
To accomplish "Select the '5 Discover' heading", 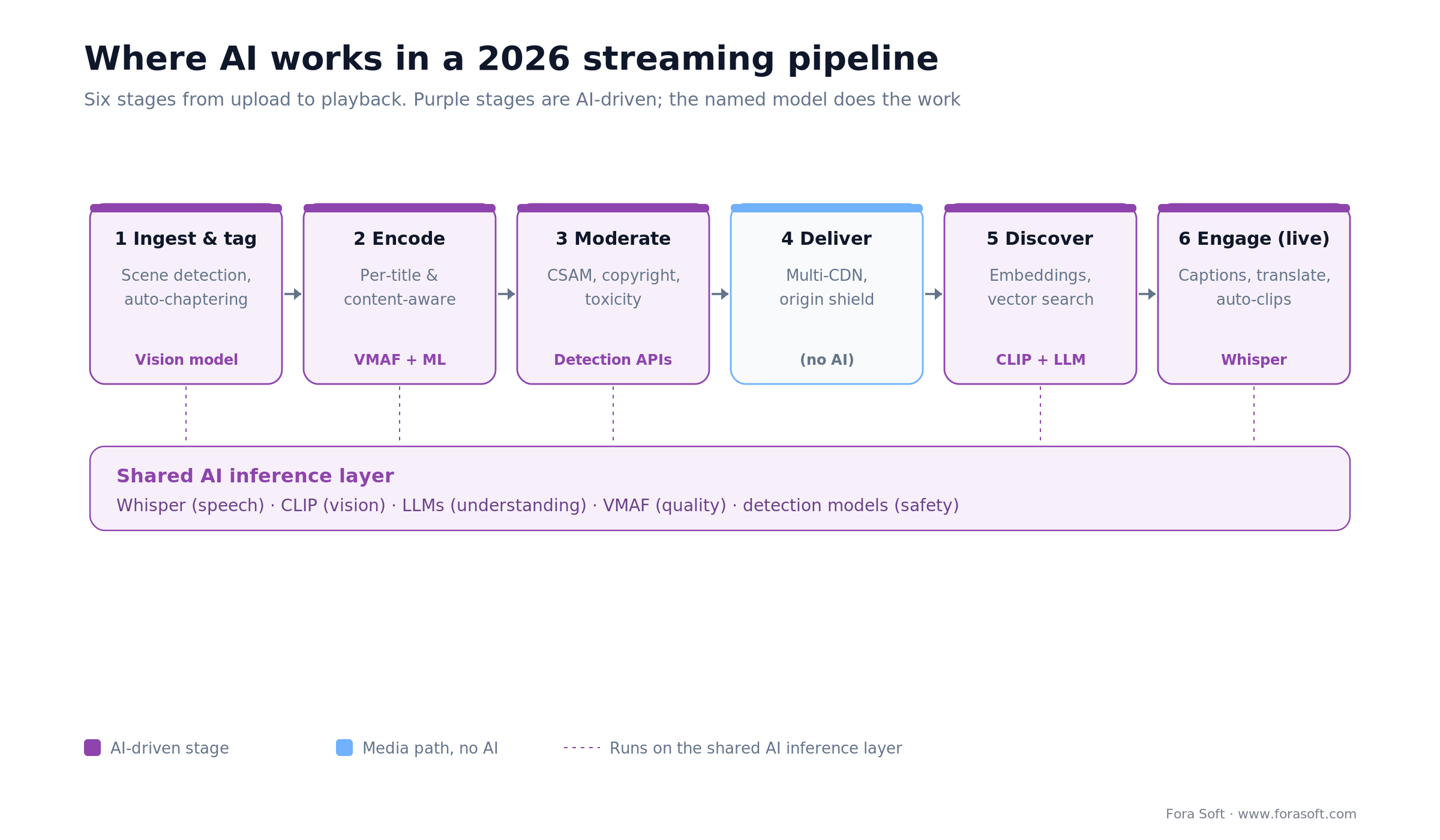I will (x=1040, y=239).
